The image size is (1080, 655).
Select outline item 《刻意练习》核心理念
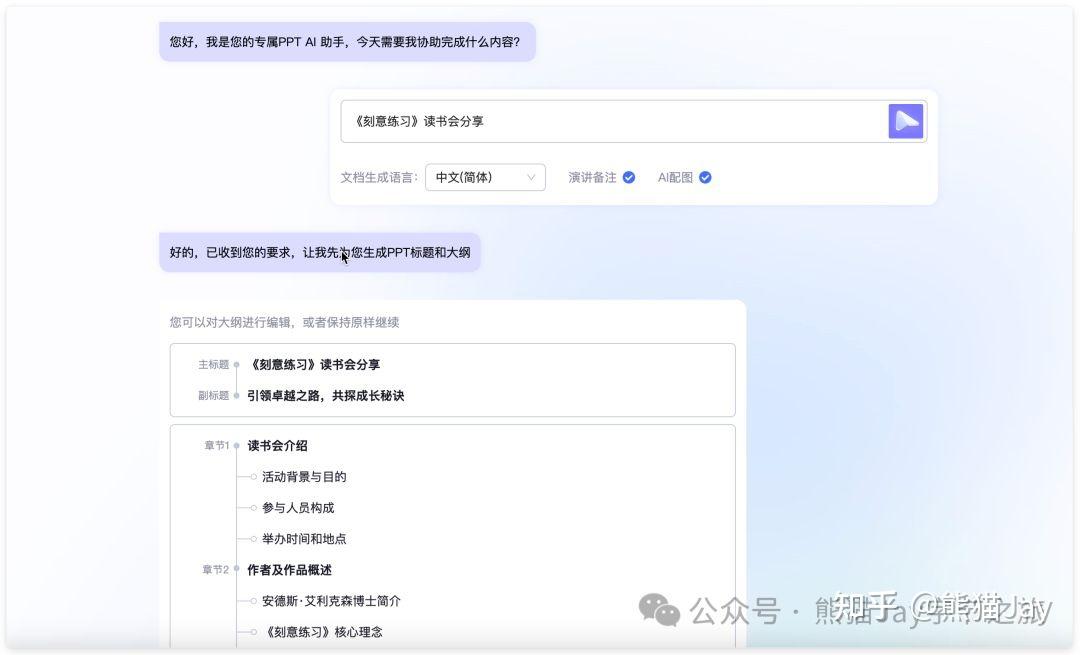322,632
